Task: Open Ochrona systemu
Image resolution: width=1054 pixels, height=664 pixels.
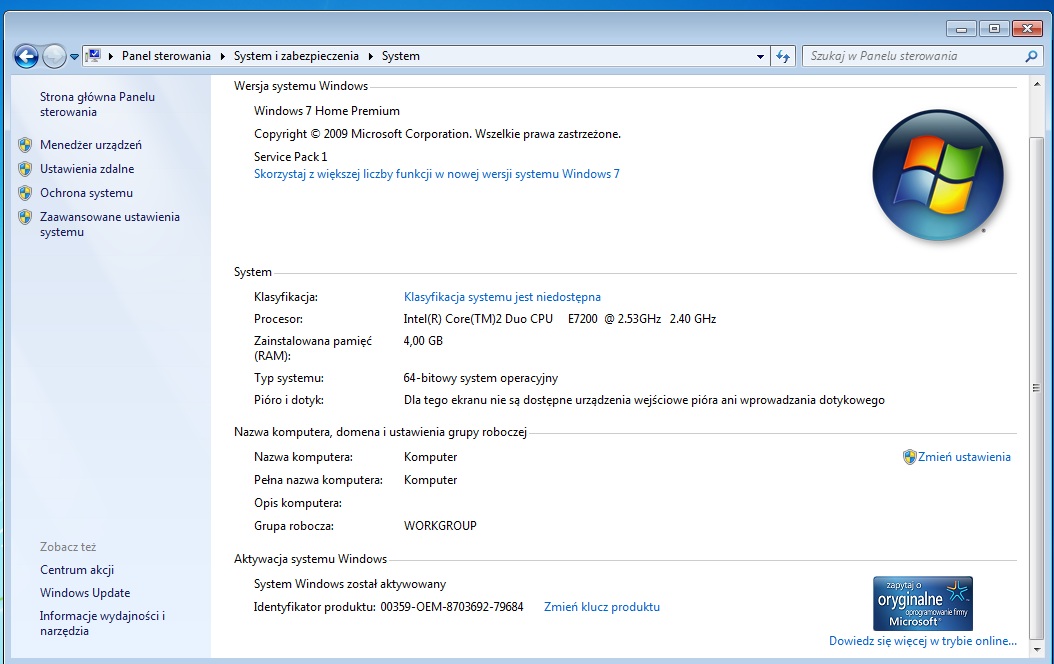Action: click(86, 193)
